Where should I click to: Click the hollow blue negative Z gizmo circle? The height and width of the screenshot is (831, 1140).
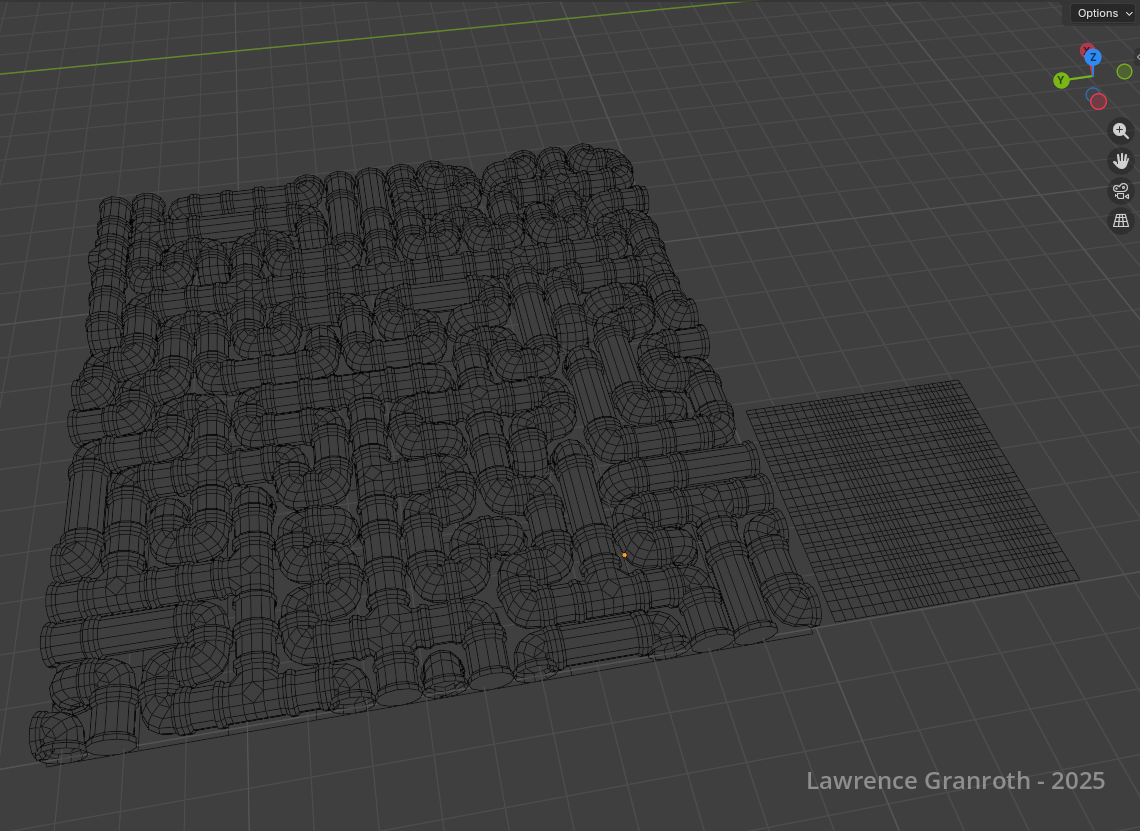(1092, 94)
